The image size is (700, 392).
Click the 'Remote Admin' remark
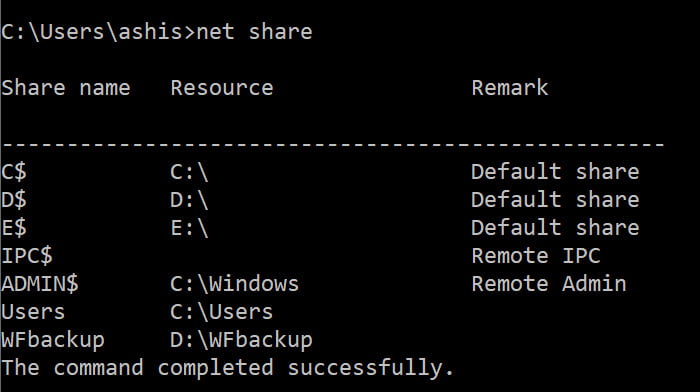click(x=549, y=284)
